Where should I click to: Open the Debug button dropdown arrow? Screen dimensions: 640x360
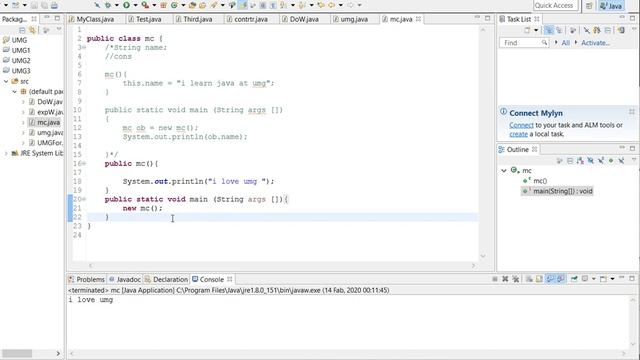coord(117,5)
